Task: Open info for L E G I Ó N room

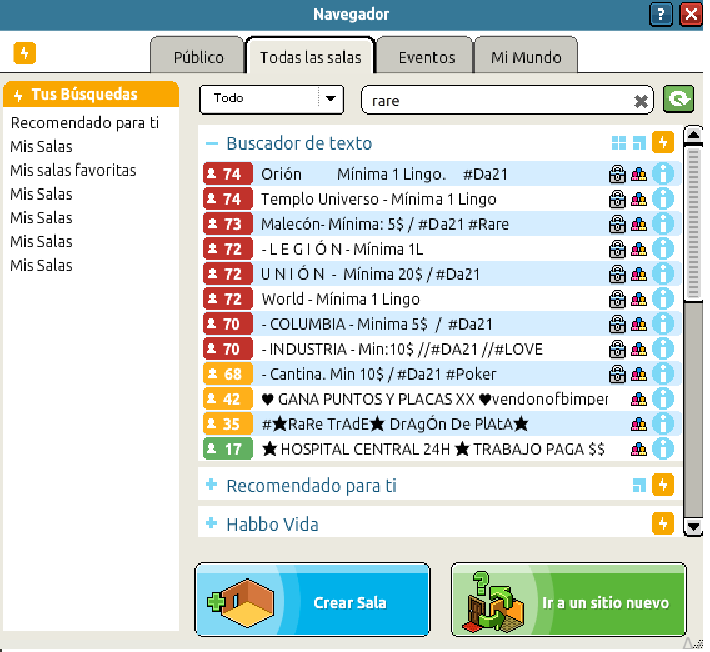Action: 663,249
